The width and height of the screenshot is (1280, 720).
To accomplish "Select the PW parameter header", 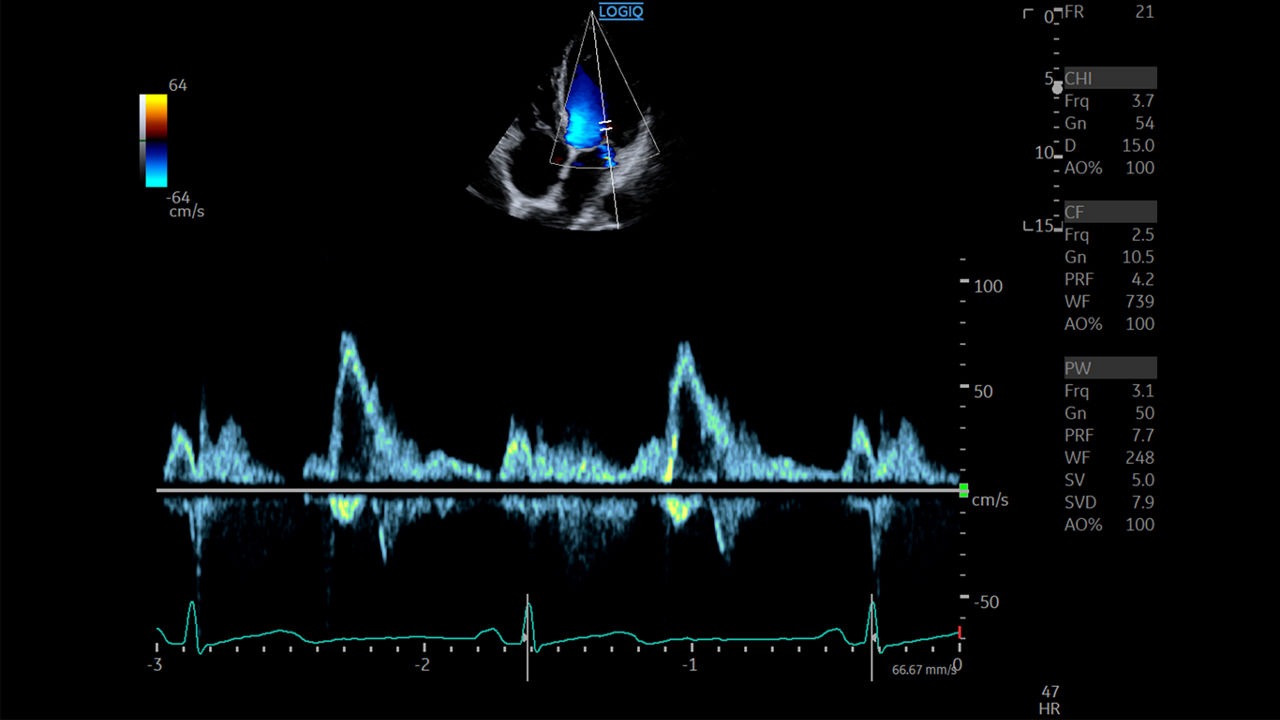I will tap(1110, 368).
